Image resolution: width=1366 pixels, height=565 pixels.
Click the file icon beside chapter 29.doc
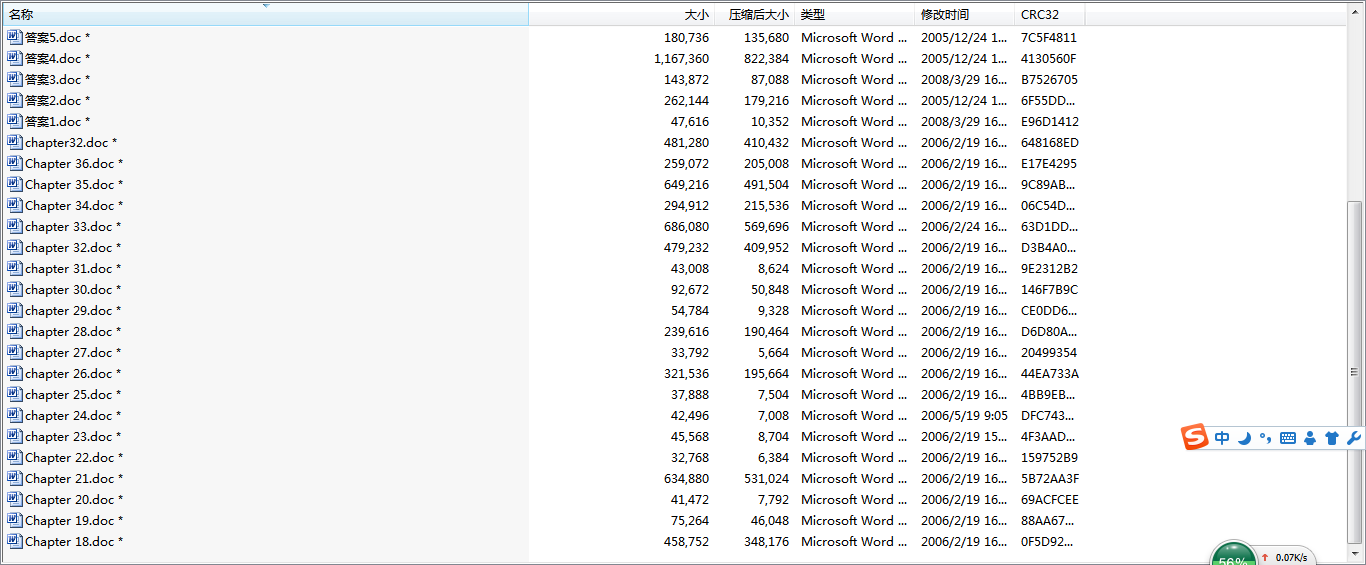pyautogui.click(x=14, y=310)
